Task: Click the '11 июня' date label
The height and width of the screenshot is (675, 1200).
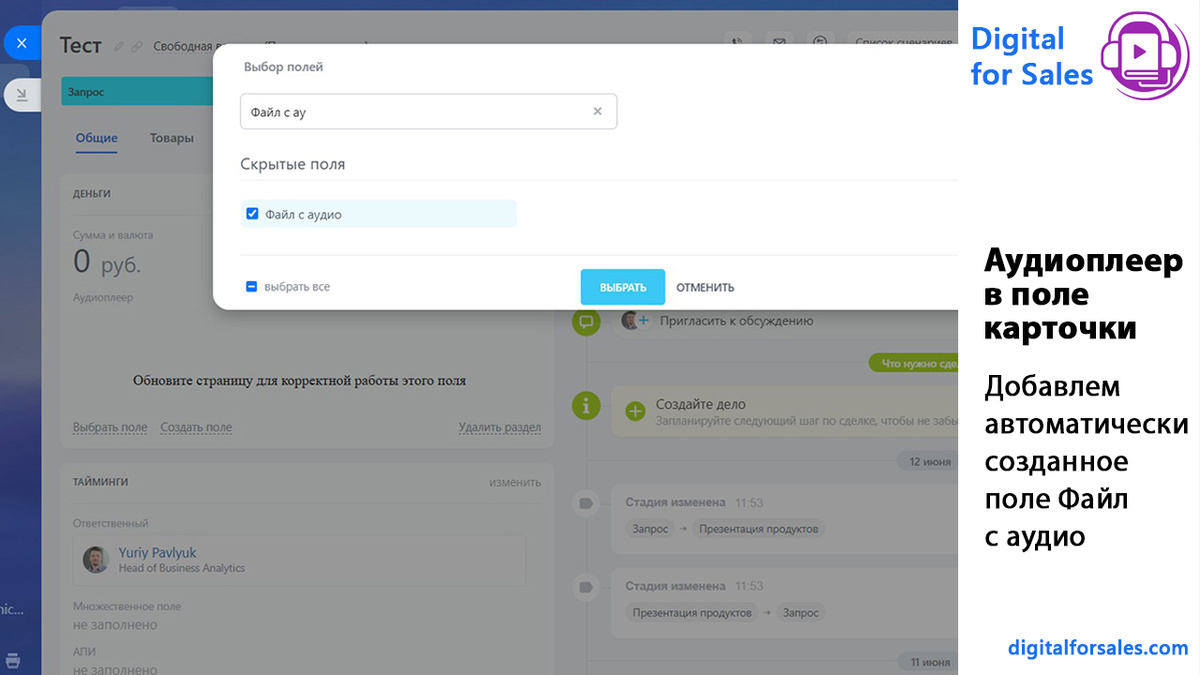Action: [x=927, y=662]
